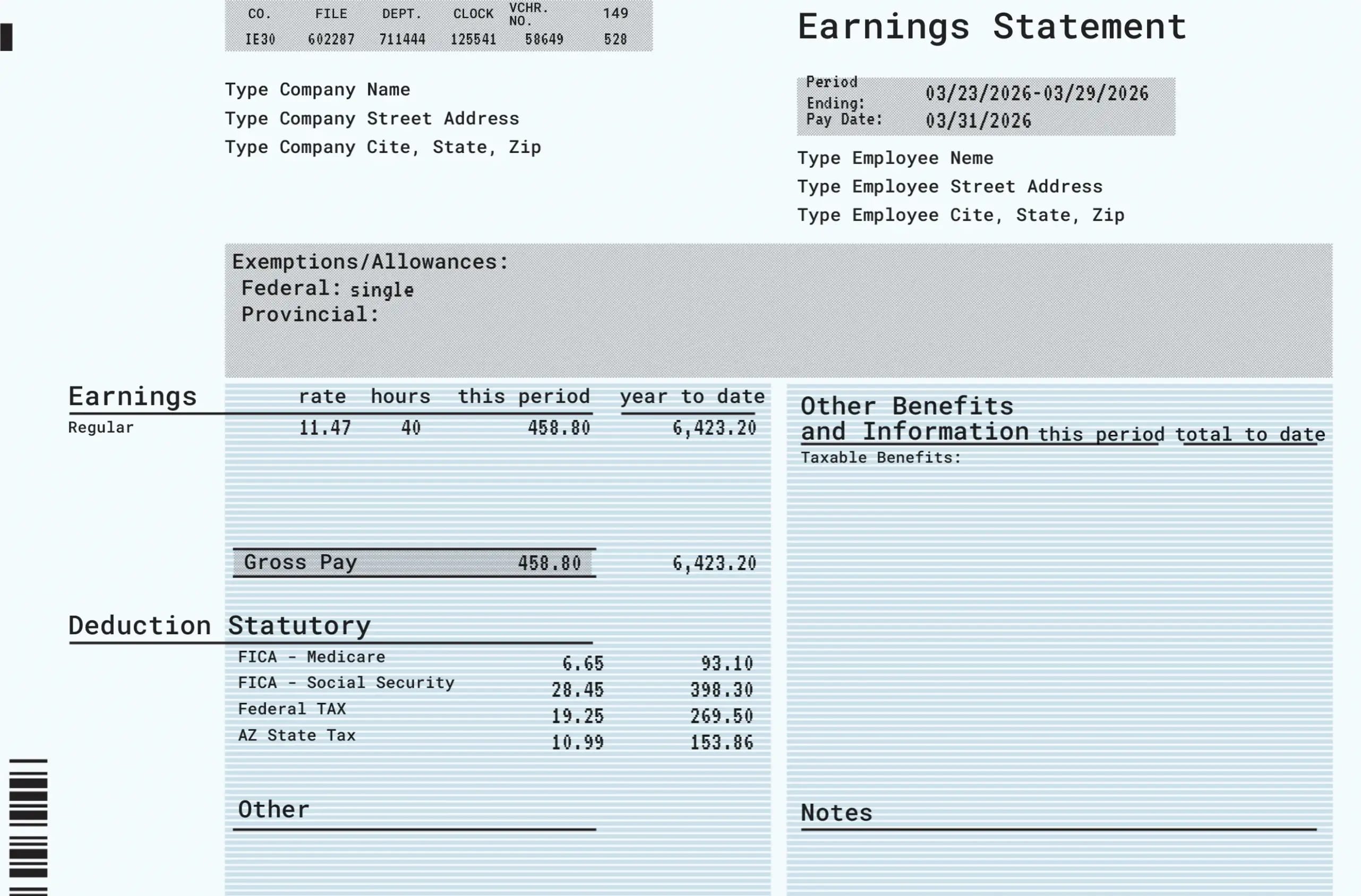Select the FICA - Medicare deduction row
1361x896 pixels.
[312, 657]
